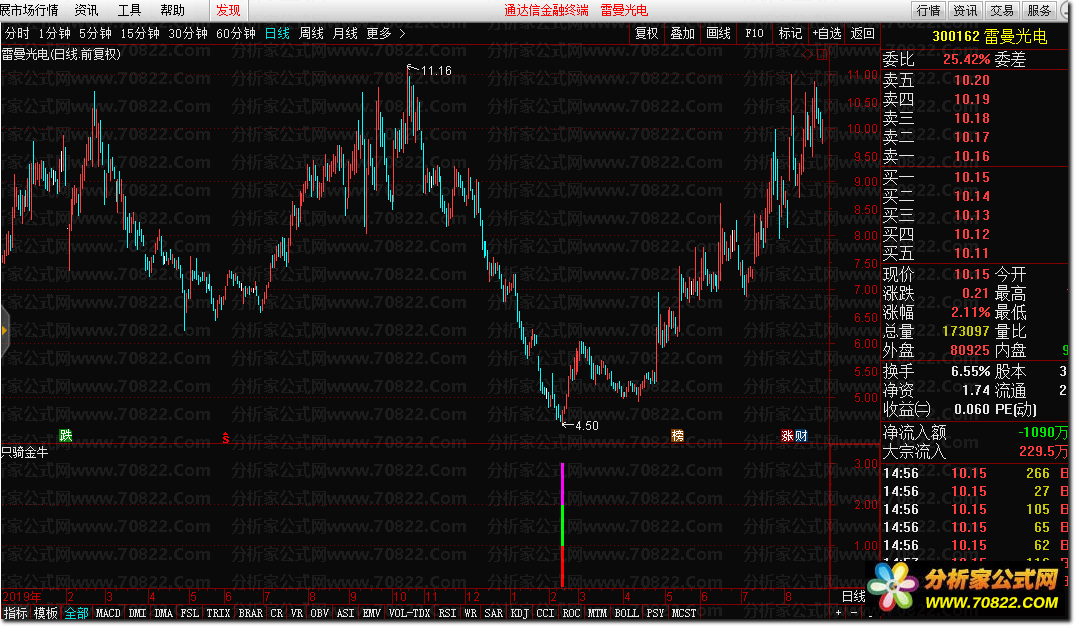1077x627 pixels.
Task: Apply the PSY indicator
Action: [655, 613]
